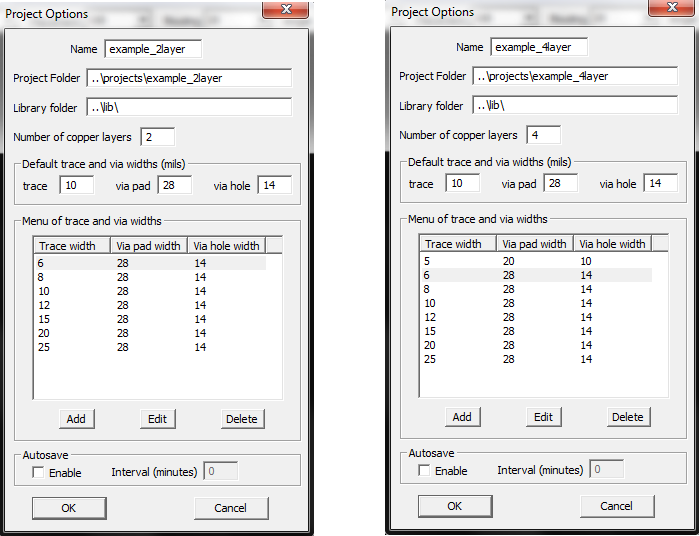Image resolution: width=700 pixels, height=536 pixels.
Task: Click default via hole field in 4layer dialog
Action: [660, 183]
